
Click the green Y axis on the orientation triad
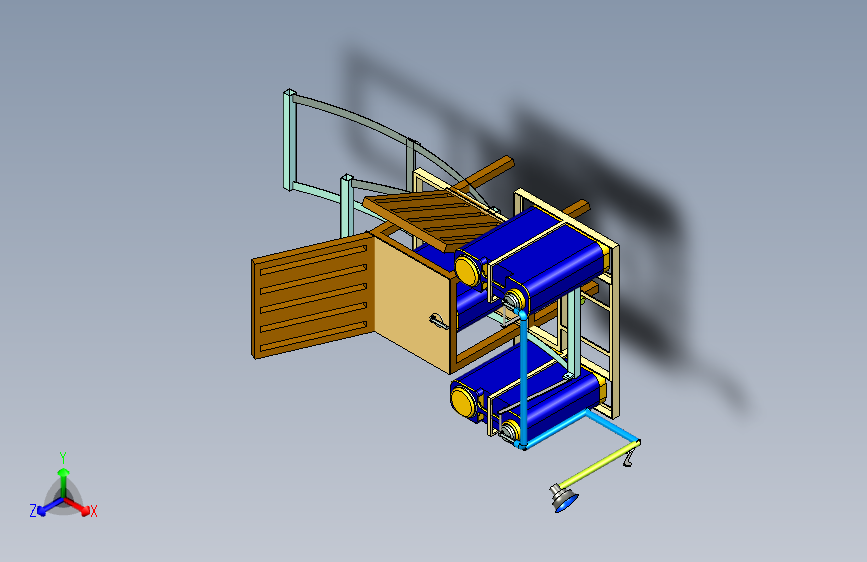point(64,481)
